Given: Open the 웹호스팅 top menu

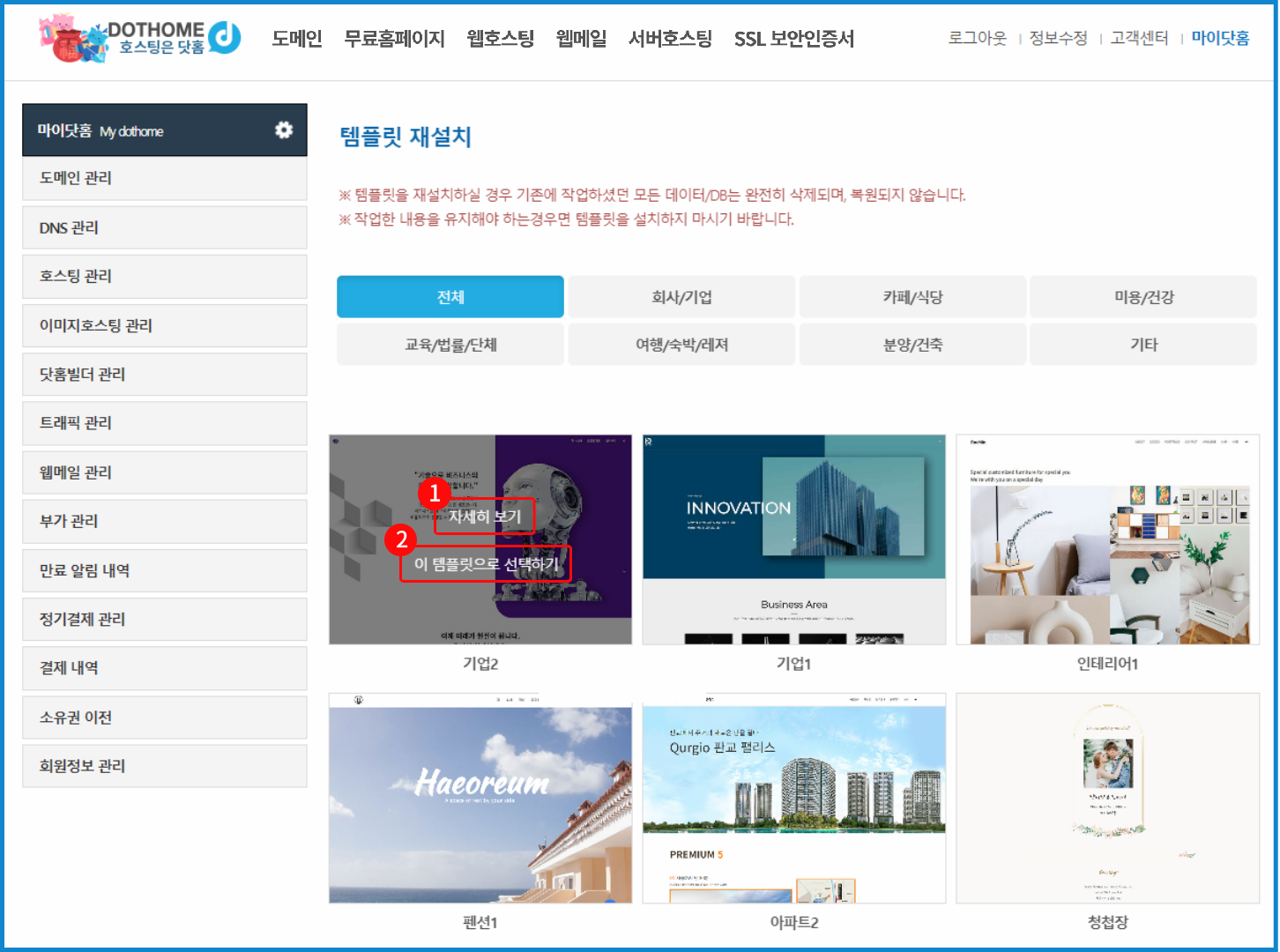Looking at the screenshot, I should point(500,39).
